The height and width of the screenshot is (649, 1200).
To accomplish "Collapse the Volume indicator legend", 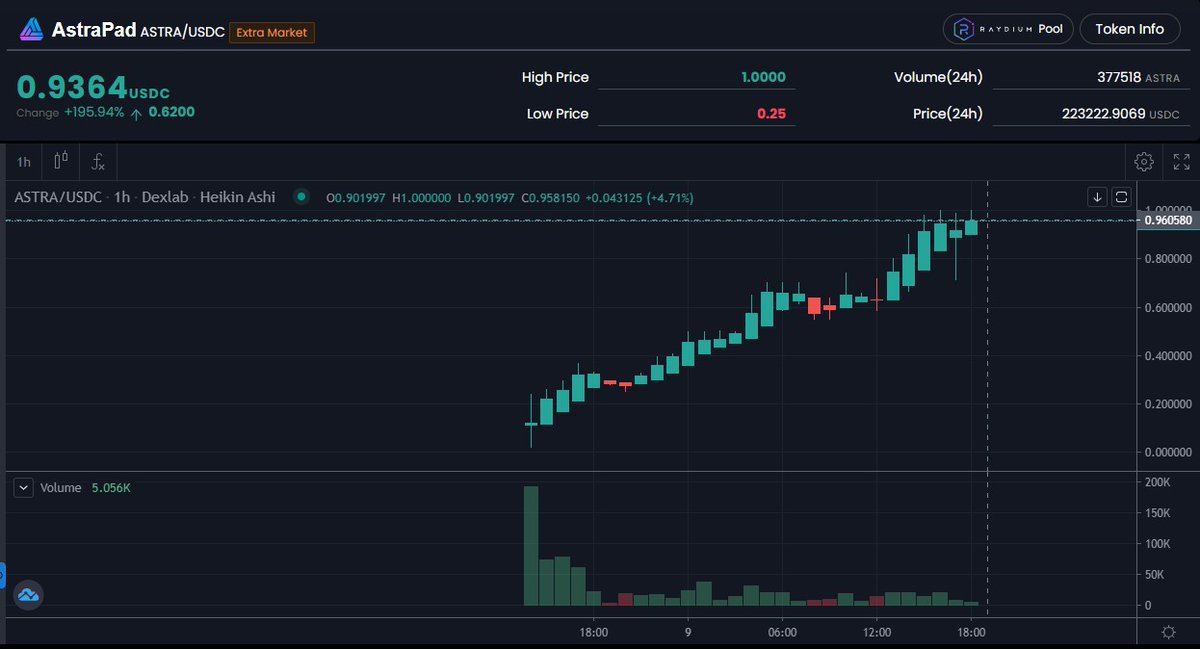I will [x=23, y=488].
